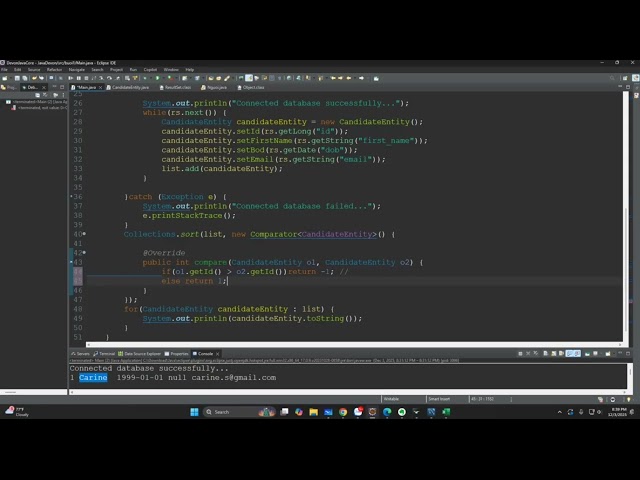Viewport: 640px width, 480px height.
Task: Show hidden system tray icons
Action: [x=559, y=412]
